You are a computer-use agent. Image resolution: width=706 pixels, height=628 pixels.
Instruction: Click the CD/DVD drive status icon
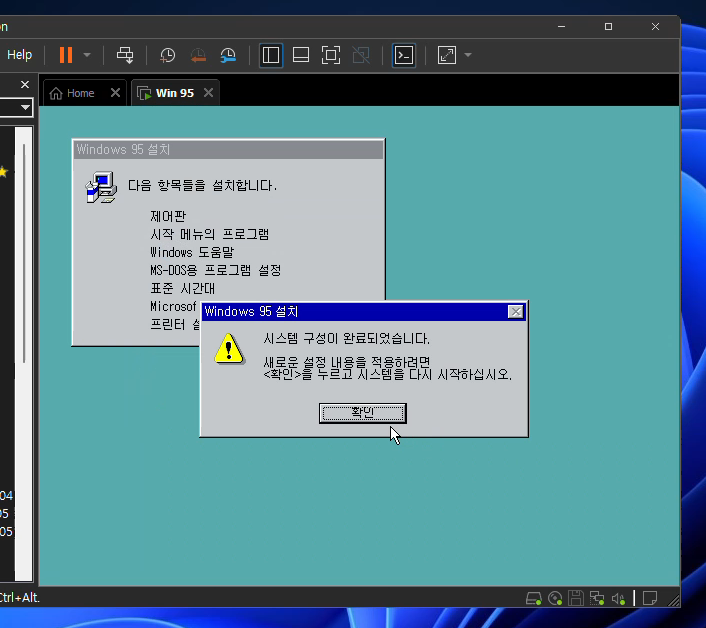click(555, 598)
